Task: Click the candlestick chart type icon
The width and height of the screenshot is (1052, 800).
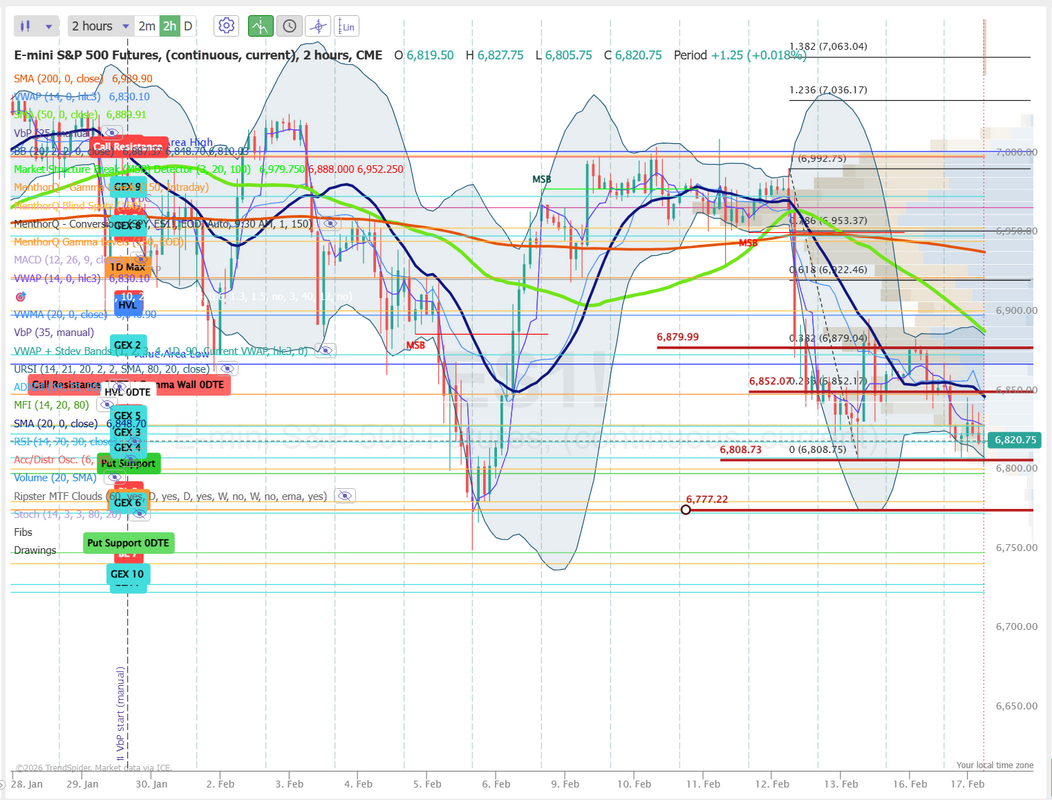Action: pos(26,26)
